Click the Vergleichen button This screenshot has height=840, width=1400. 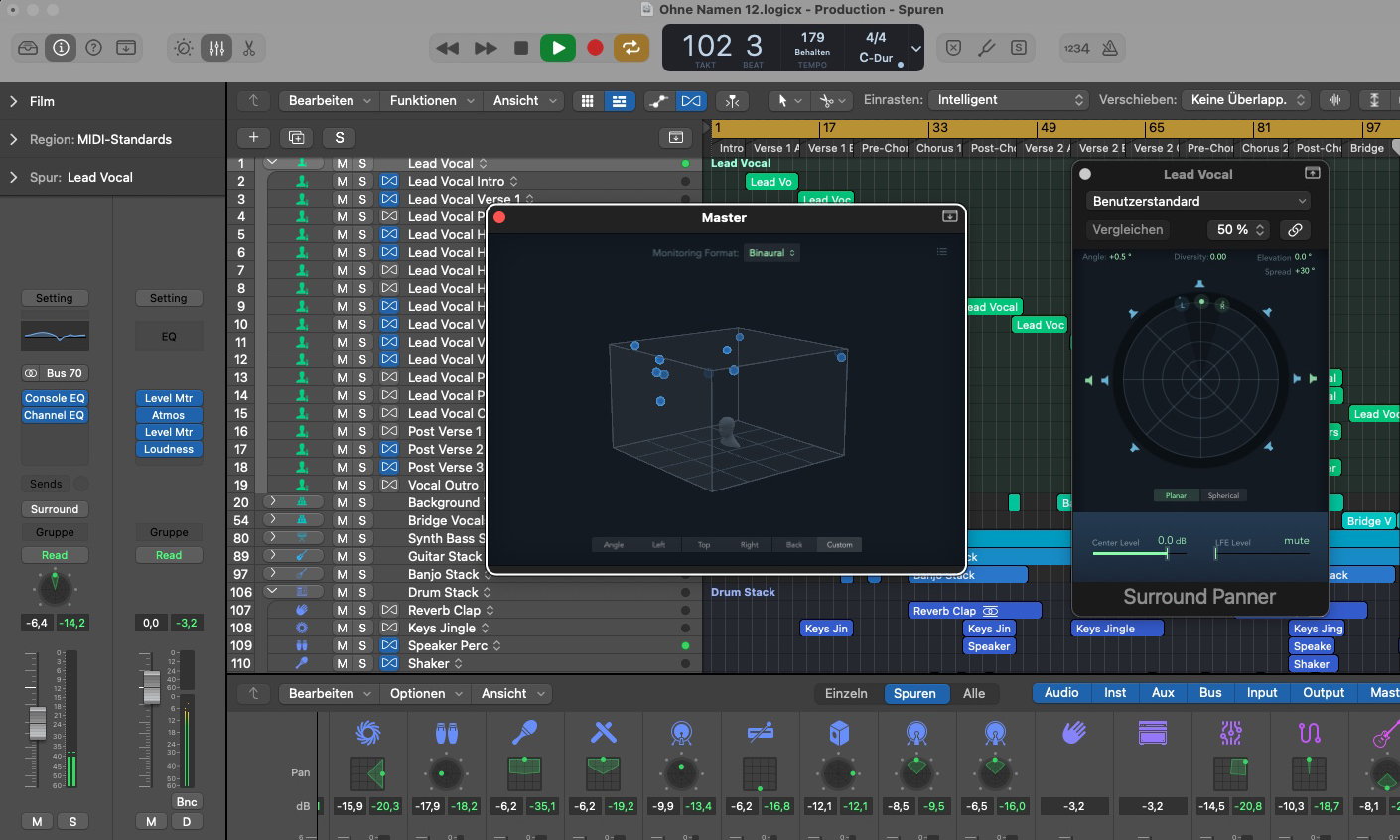[1127, 229]
